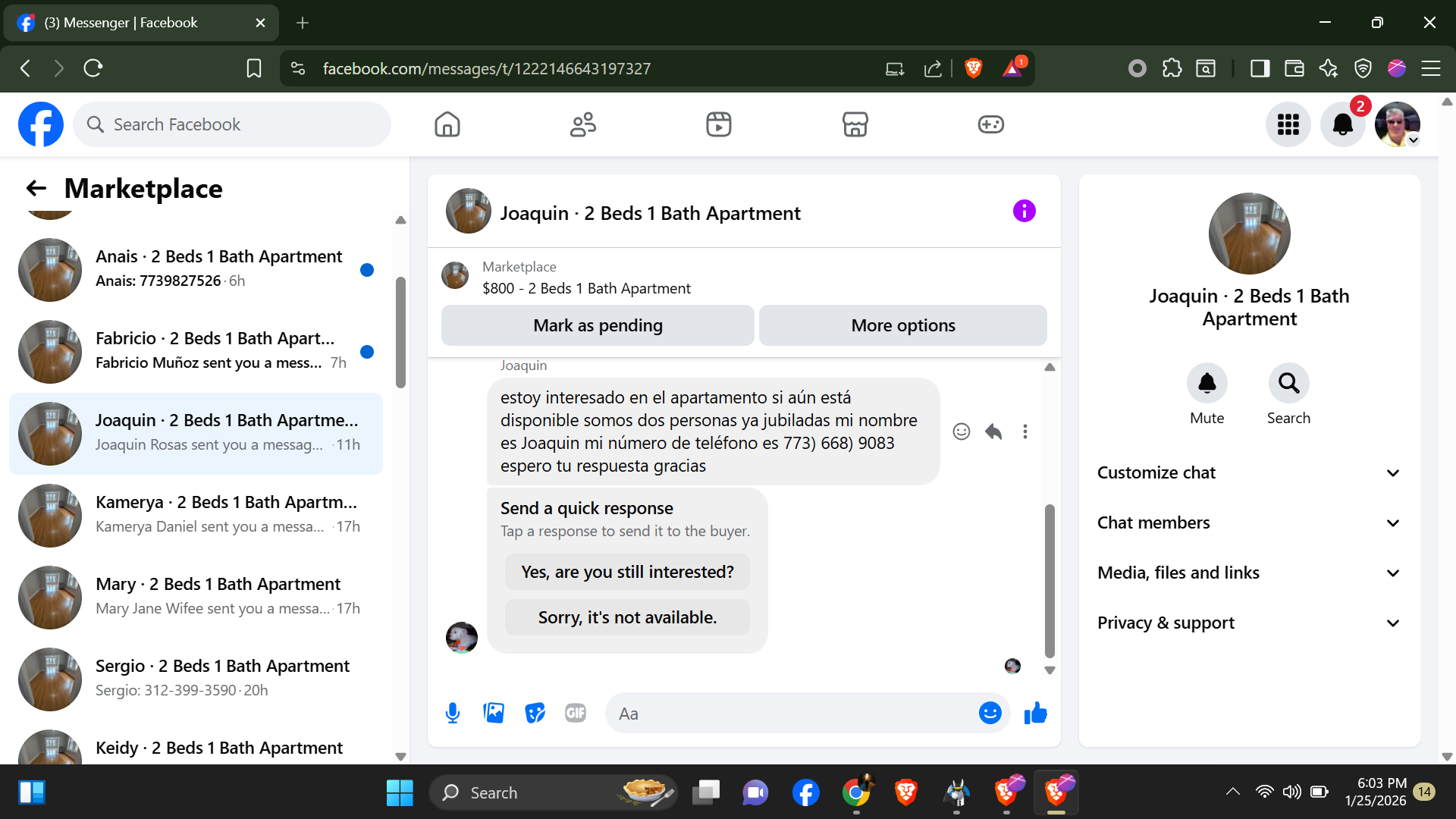This screenshot has height=819, width=1456.
Task: Open the Anais apartment conversation
Action: [196, 270]
